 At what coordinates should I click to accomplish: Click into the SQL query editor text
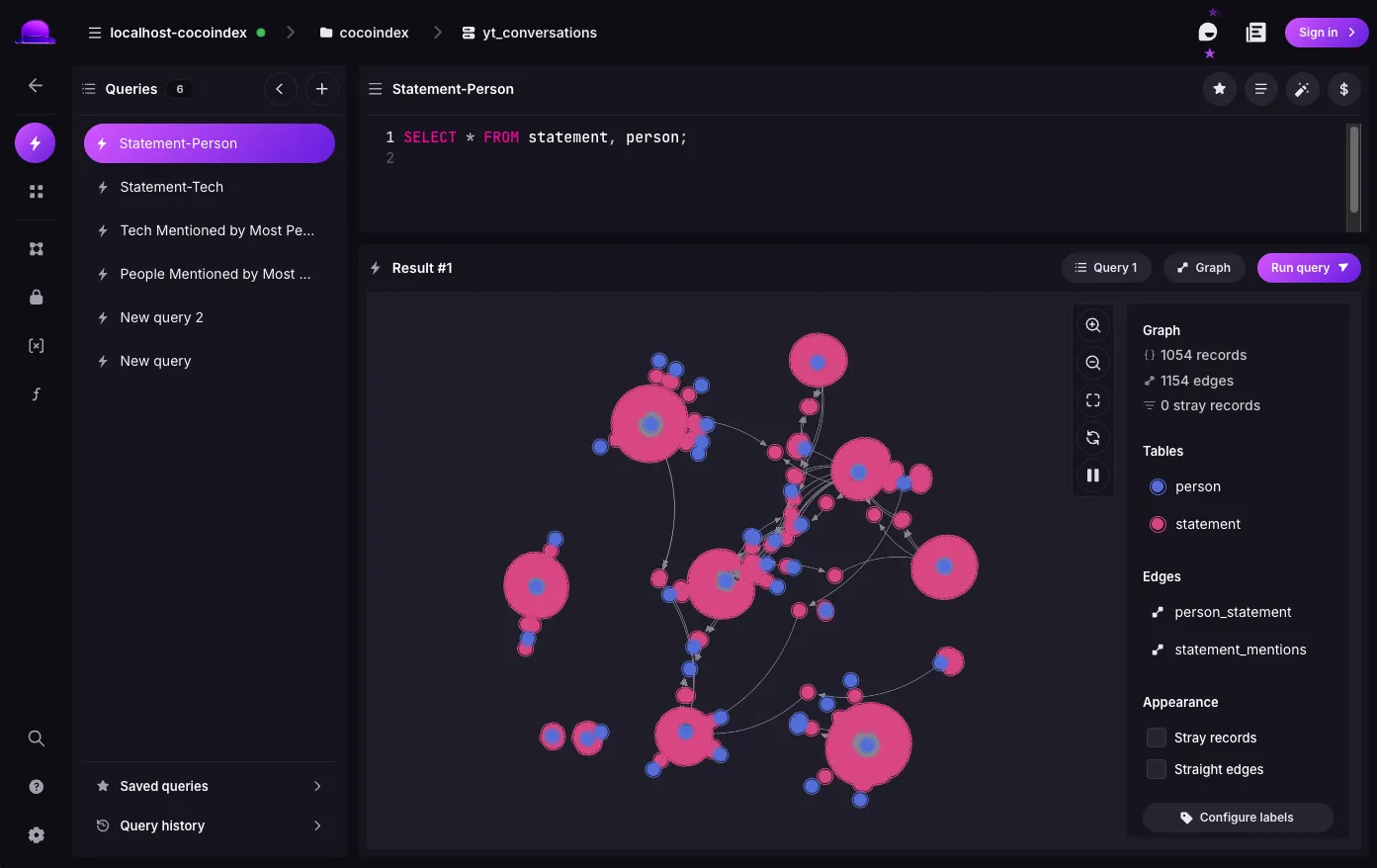click(545, 137)
